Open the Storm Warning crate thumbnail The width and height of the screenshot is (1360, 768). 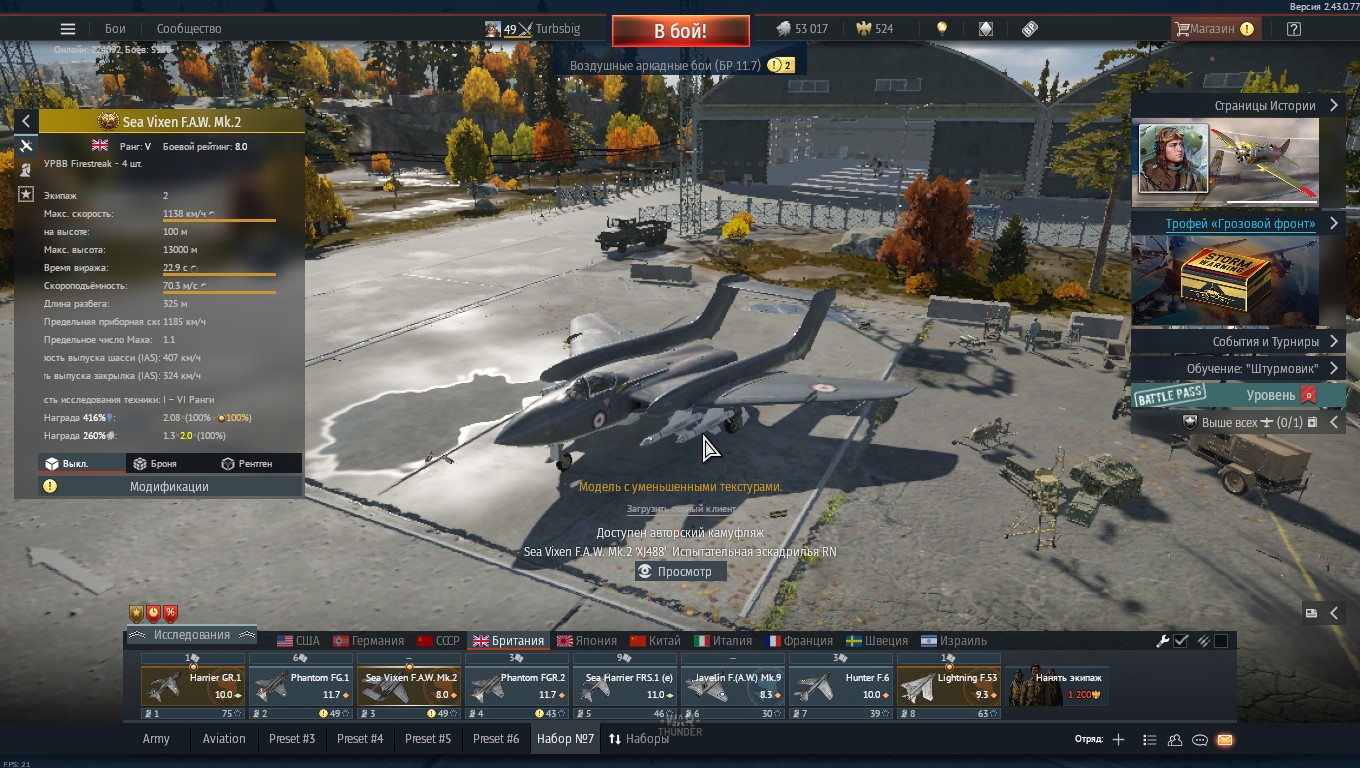(1225, 281)
